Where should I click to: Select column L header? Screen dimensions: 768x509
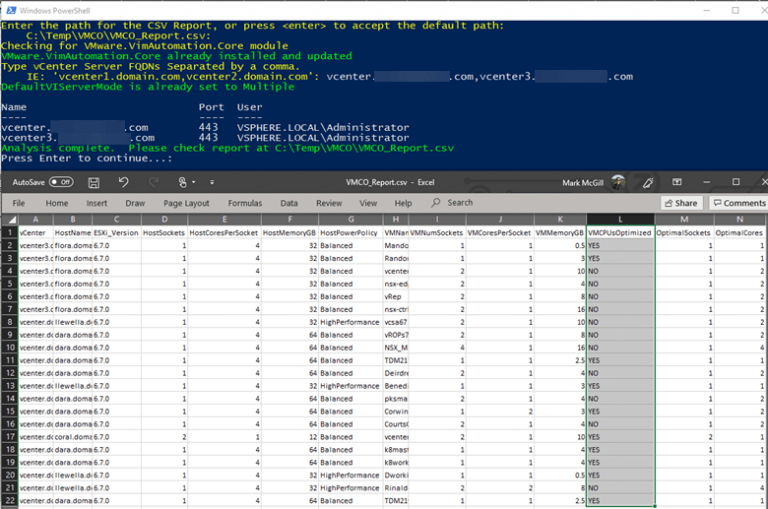coord(620,219)
